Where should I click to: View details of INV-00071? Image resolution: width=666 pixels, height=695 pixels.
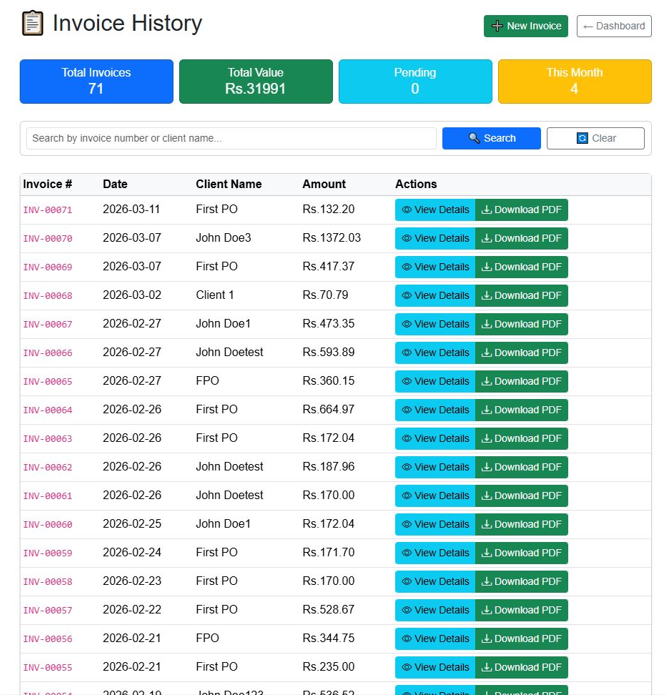tap(435, 210)
